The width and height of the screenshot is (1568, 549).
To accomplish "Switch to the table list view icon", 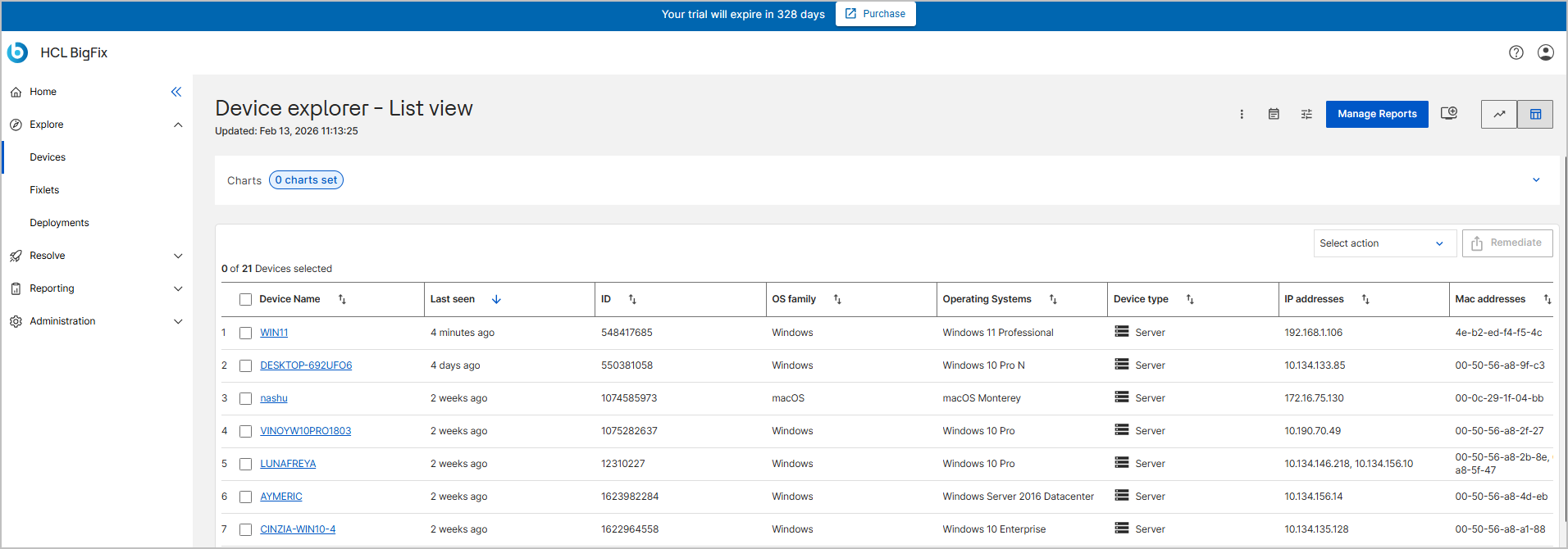I will point(1535,115).
